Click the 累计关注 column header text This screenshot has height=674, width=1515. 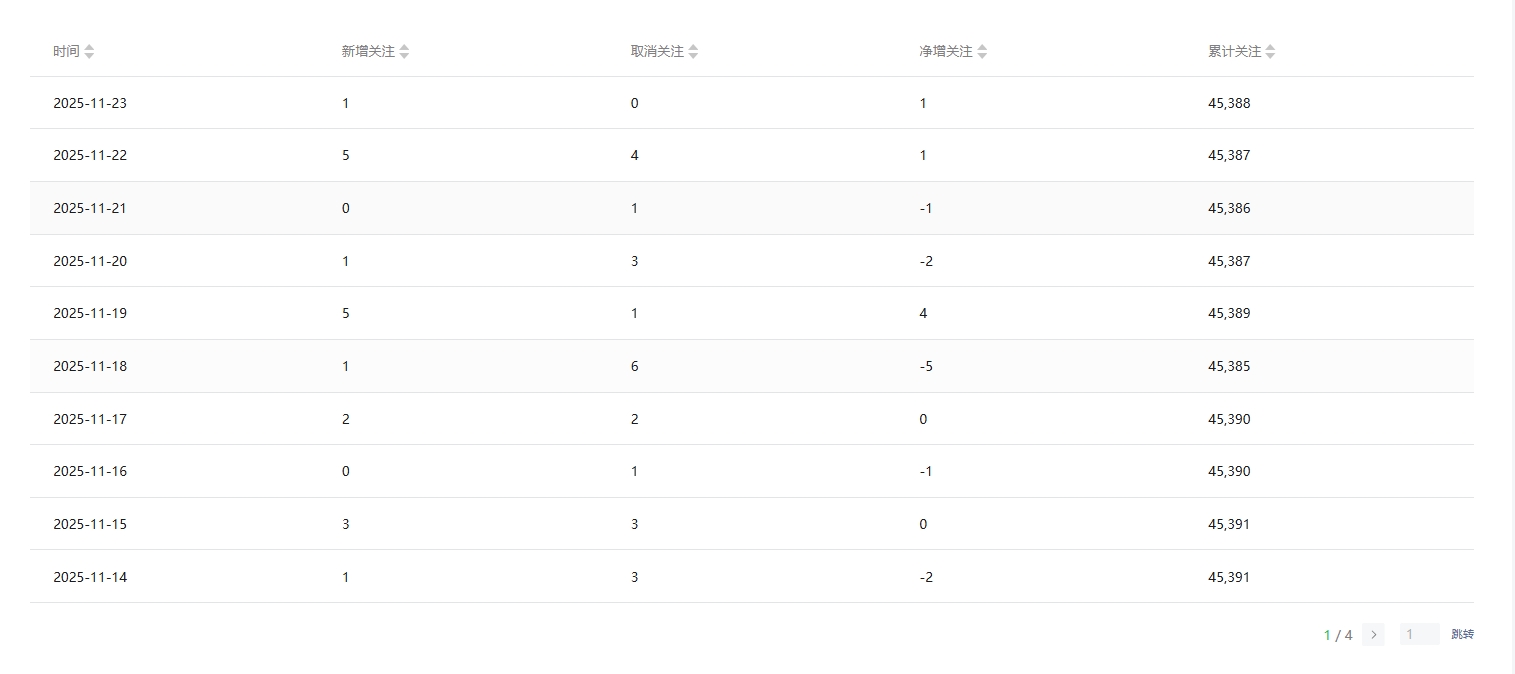(x=1234, y=51)
